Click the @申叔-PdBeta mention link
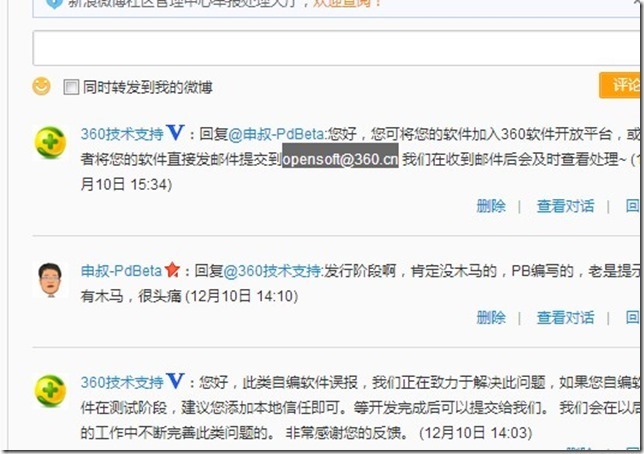644x454 pixels. pyautogui.click(x=277, y=134)
